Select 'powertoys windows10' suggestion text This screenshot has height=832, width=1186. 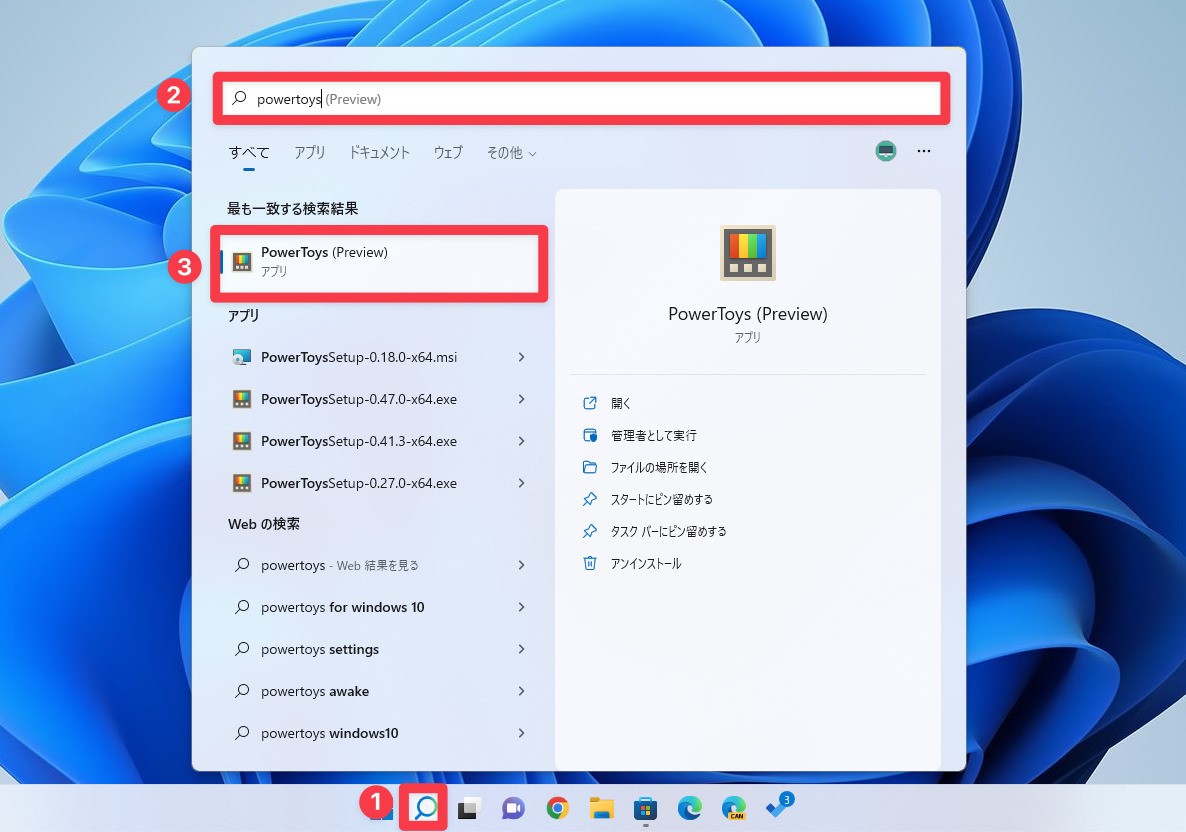(x=329, y=733)
